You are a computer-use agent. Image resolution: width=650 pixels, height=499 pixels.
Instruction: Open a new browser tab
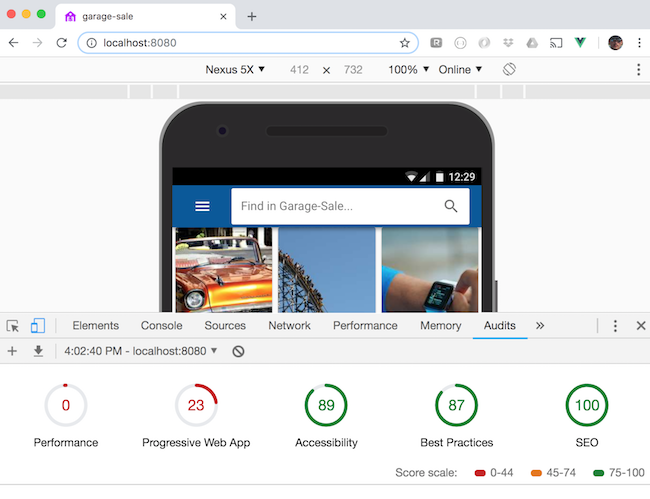[x=252, y=17]
